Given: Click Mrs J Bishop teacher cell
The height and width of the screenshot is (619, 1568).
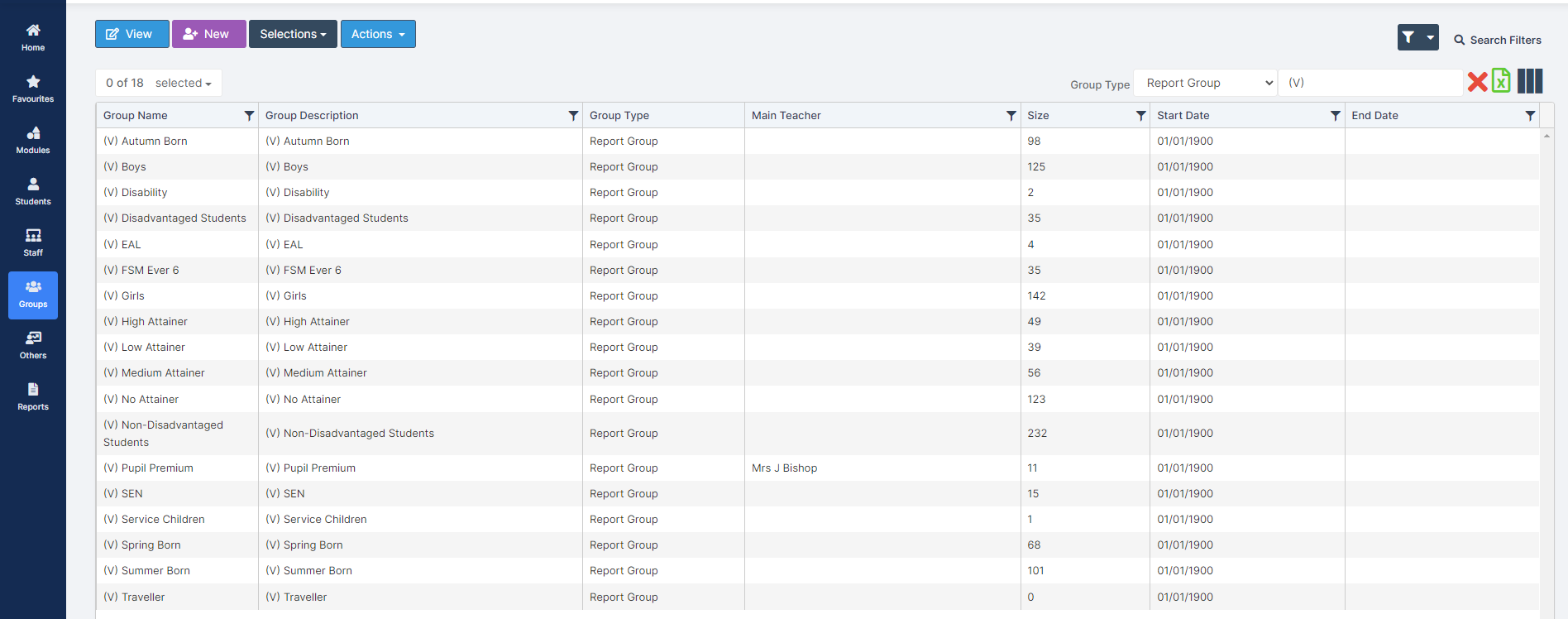Looking at the screenshot, I should click(784, 468).
